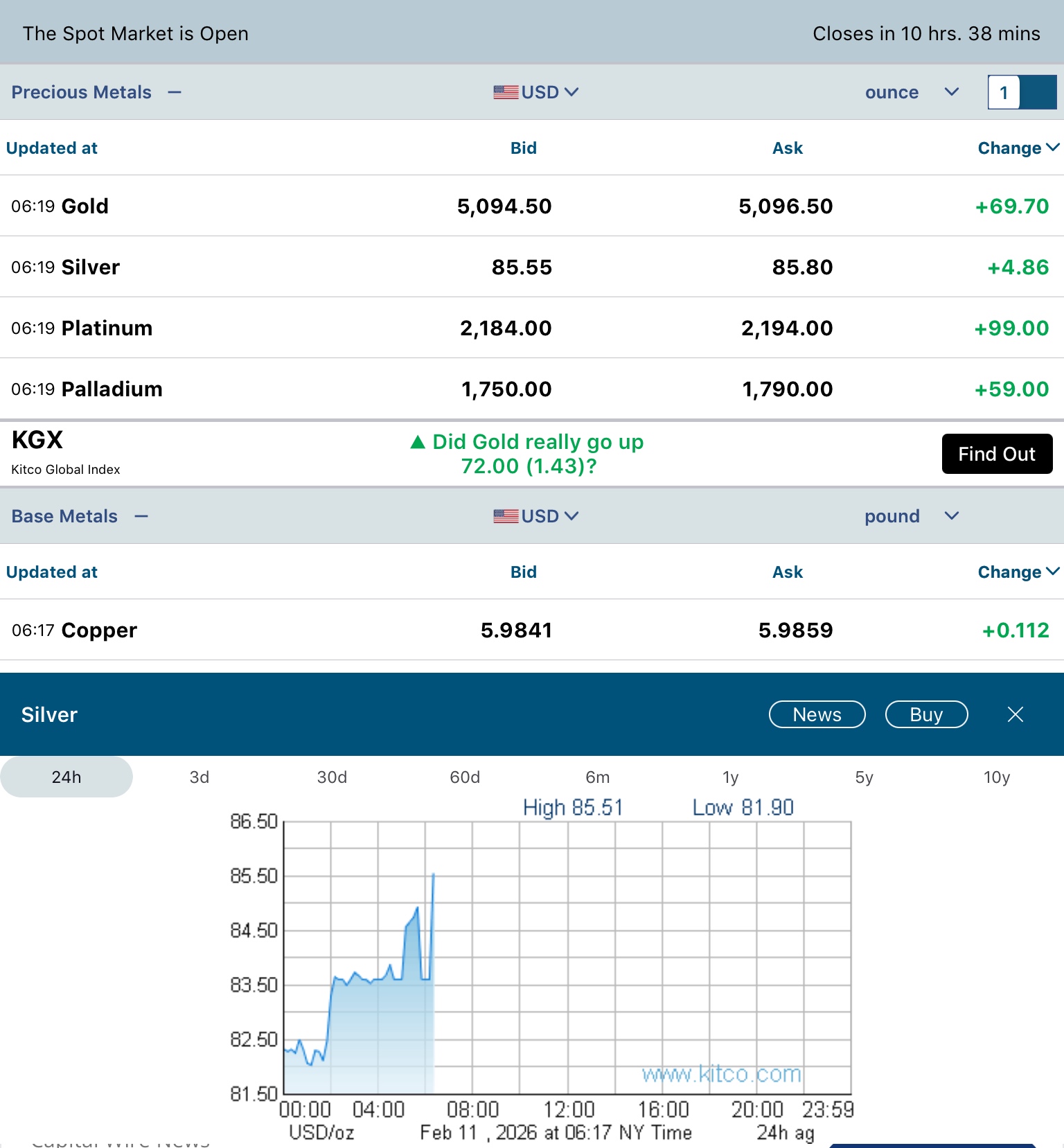Select the Silver row in Precious Metals
This screenshot has width=1064, height=1148.
(x=532, y=267)
